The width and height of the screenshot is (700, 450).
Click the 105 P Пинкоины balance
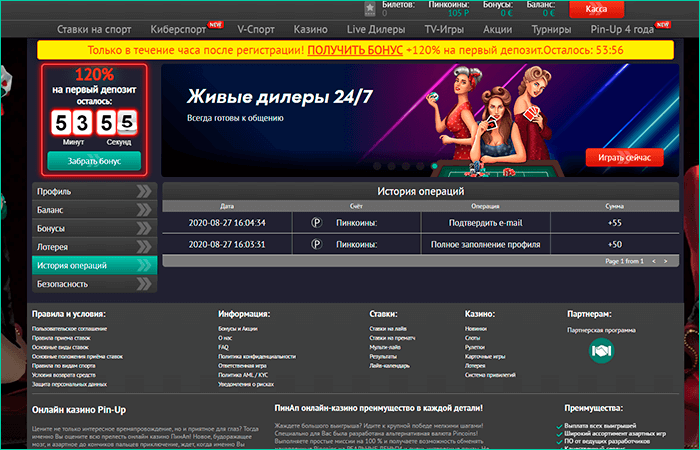(x=458, y=13)
